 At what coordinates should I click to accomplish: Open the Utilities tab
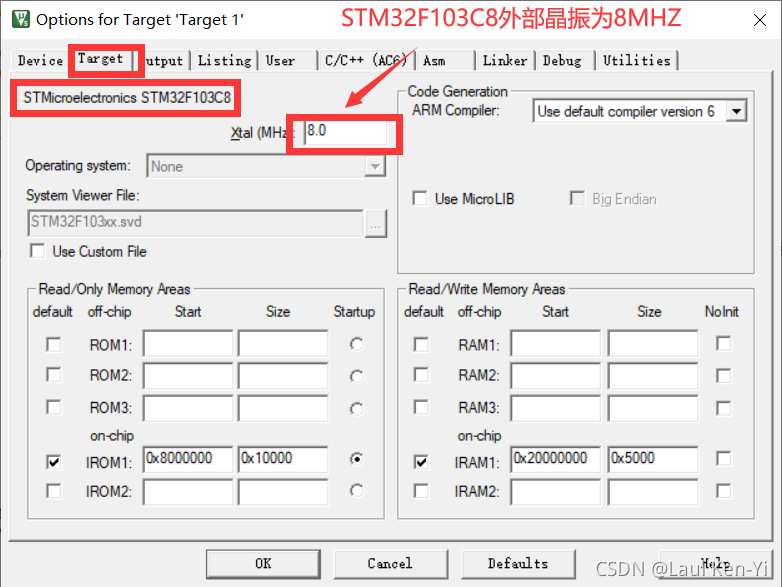tap(636, 60)
